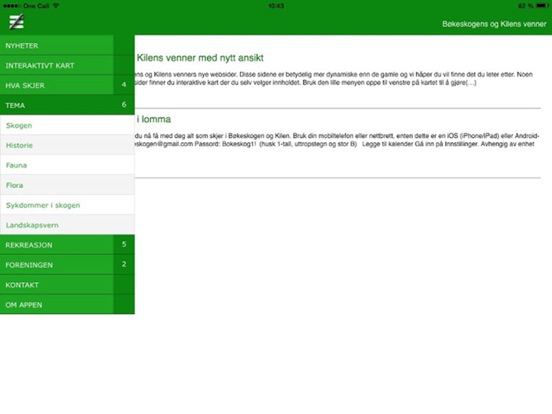Expand FORENINGEN submenu count 2
The height and width of the screenshot is (414, 552).
click(x=124, y=264)
